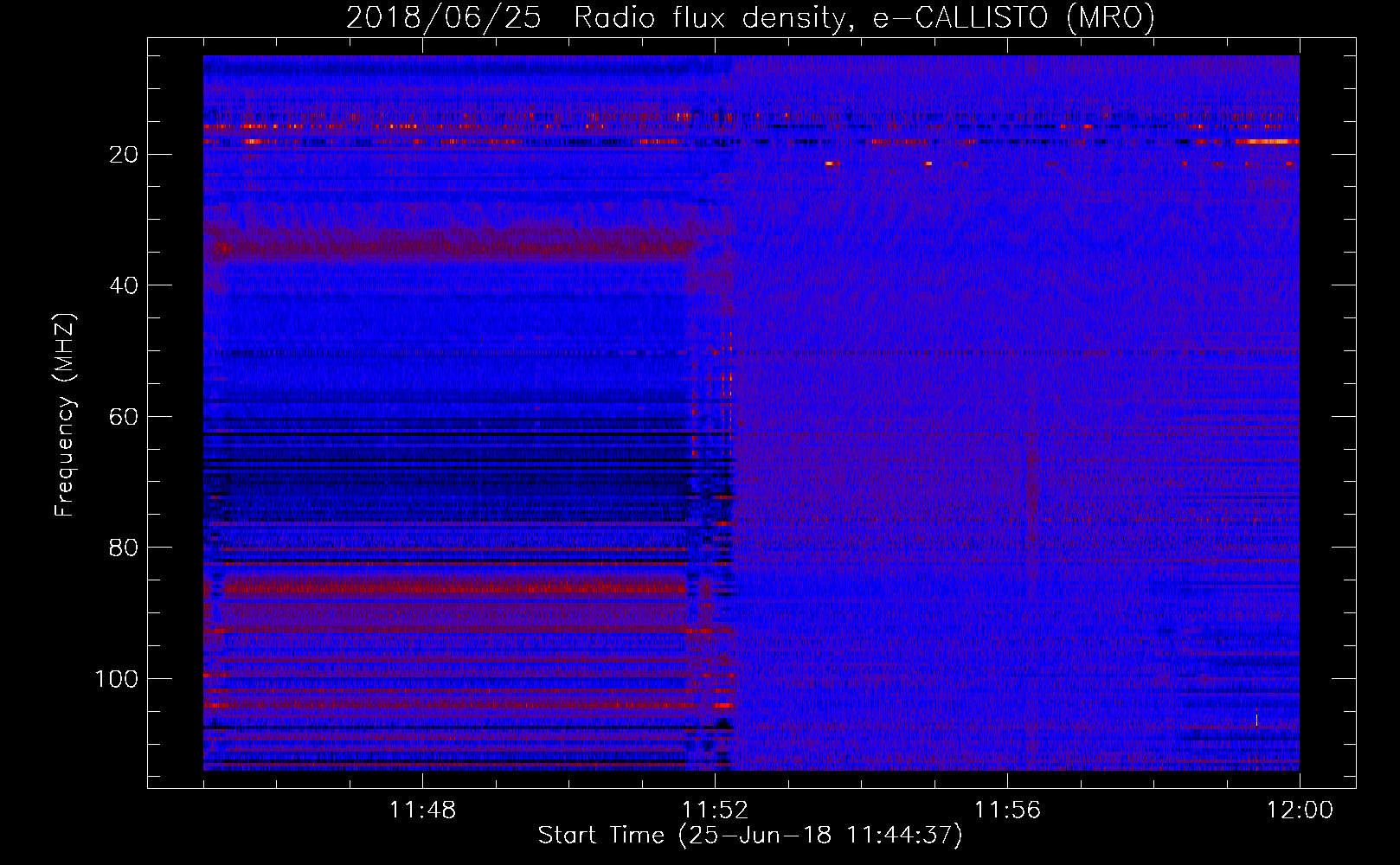Click the 40 MHz frequency tick label

[x=124, y=285]
